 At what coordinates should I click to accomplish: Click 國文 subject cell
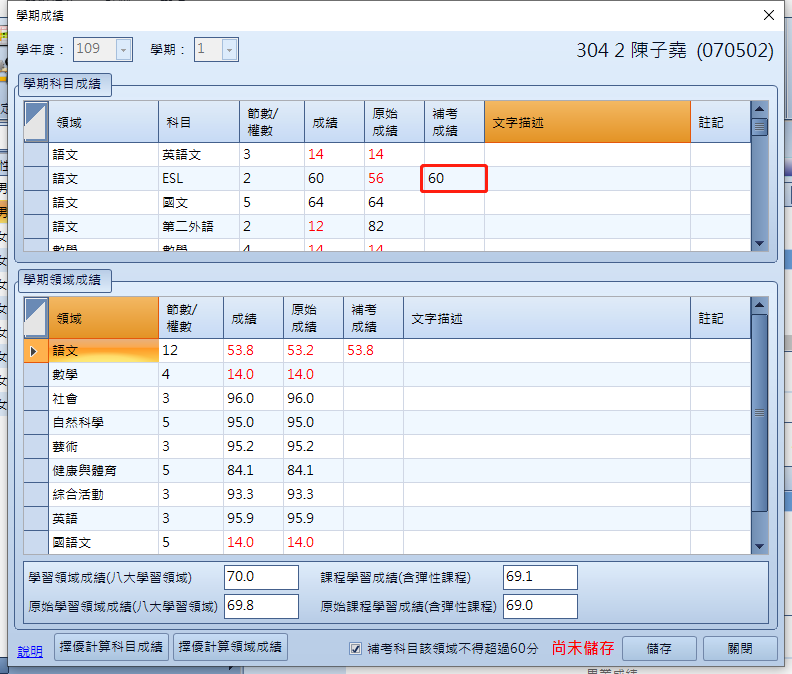coord(199,203)
